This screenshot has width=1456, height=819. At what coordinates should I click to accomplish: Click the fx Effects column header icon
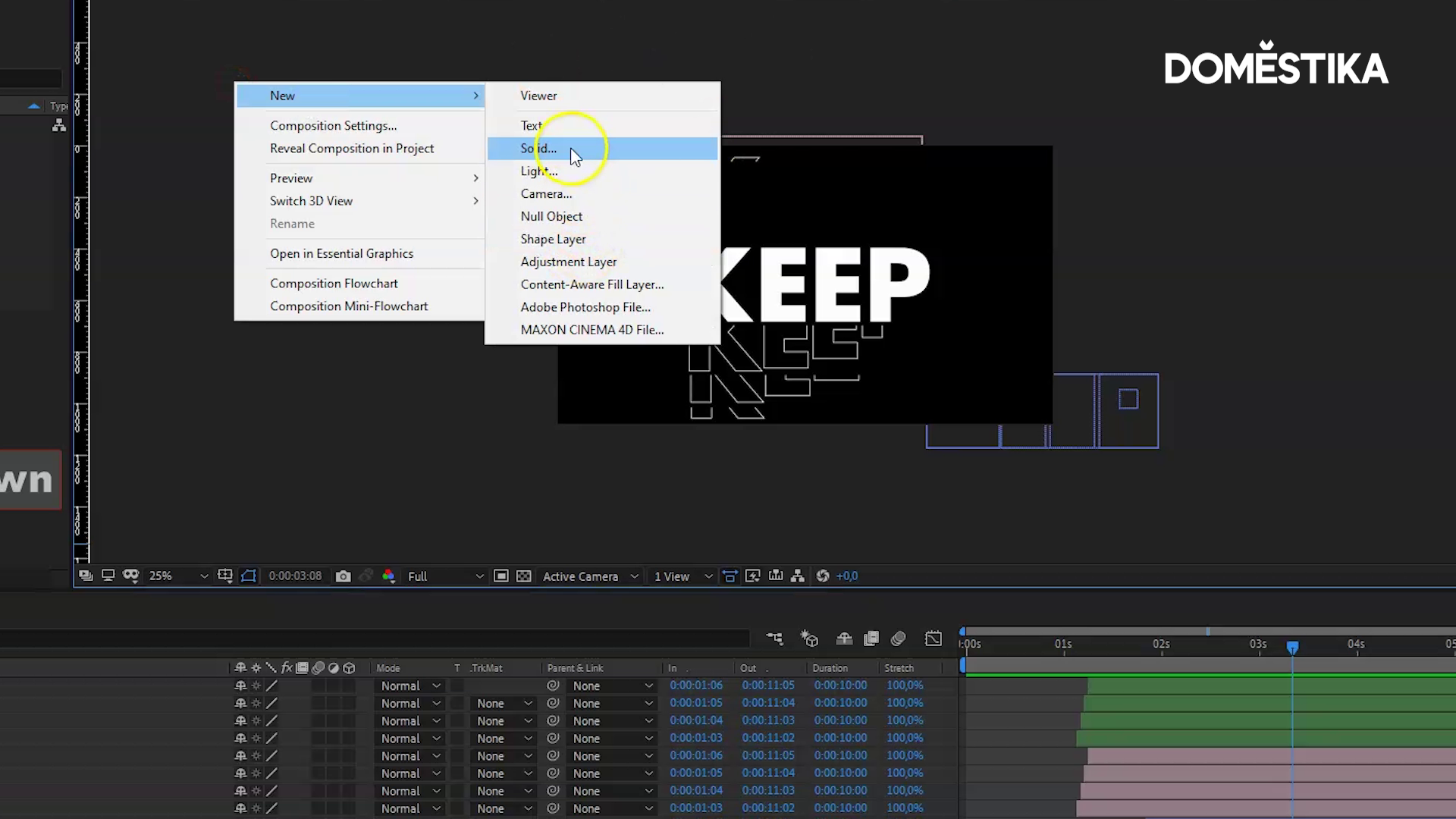[287, 667]
